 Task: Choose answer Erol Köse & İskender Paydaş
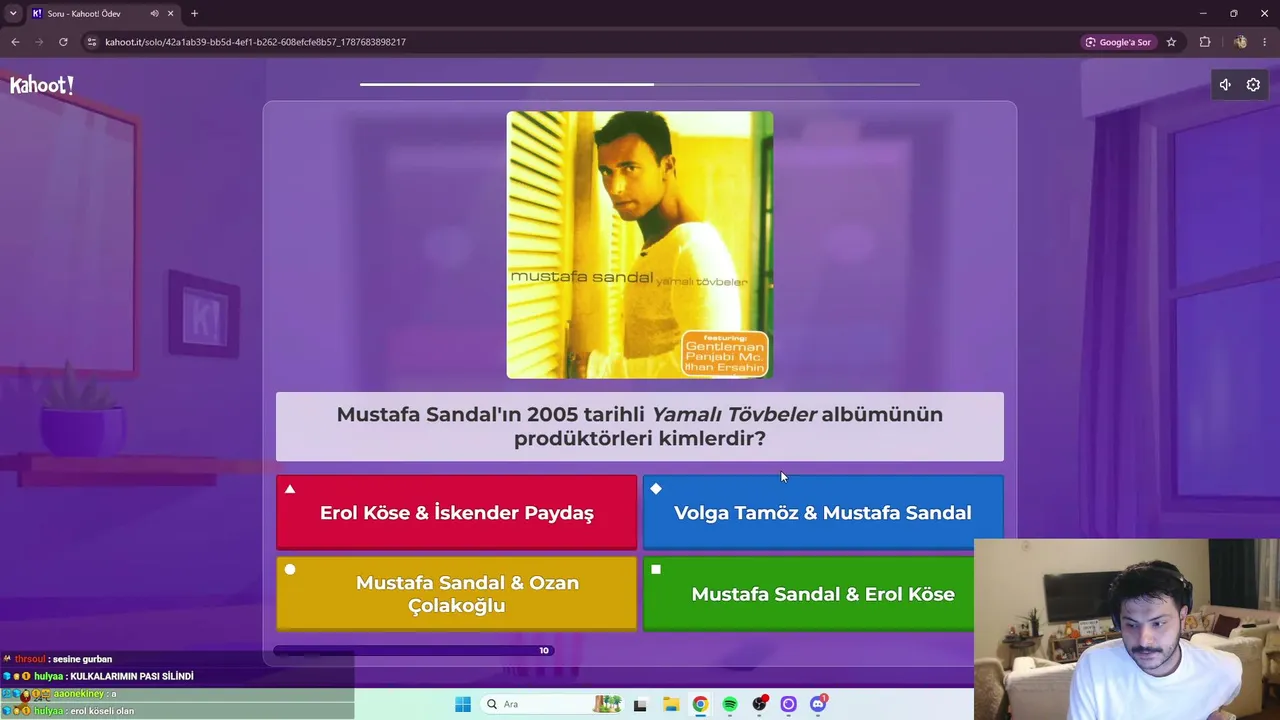click(456, 512)
